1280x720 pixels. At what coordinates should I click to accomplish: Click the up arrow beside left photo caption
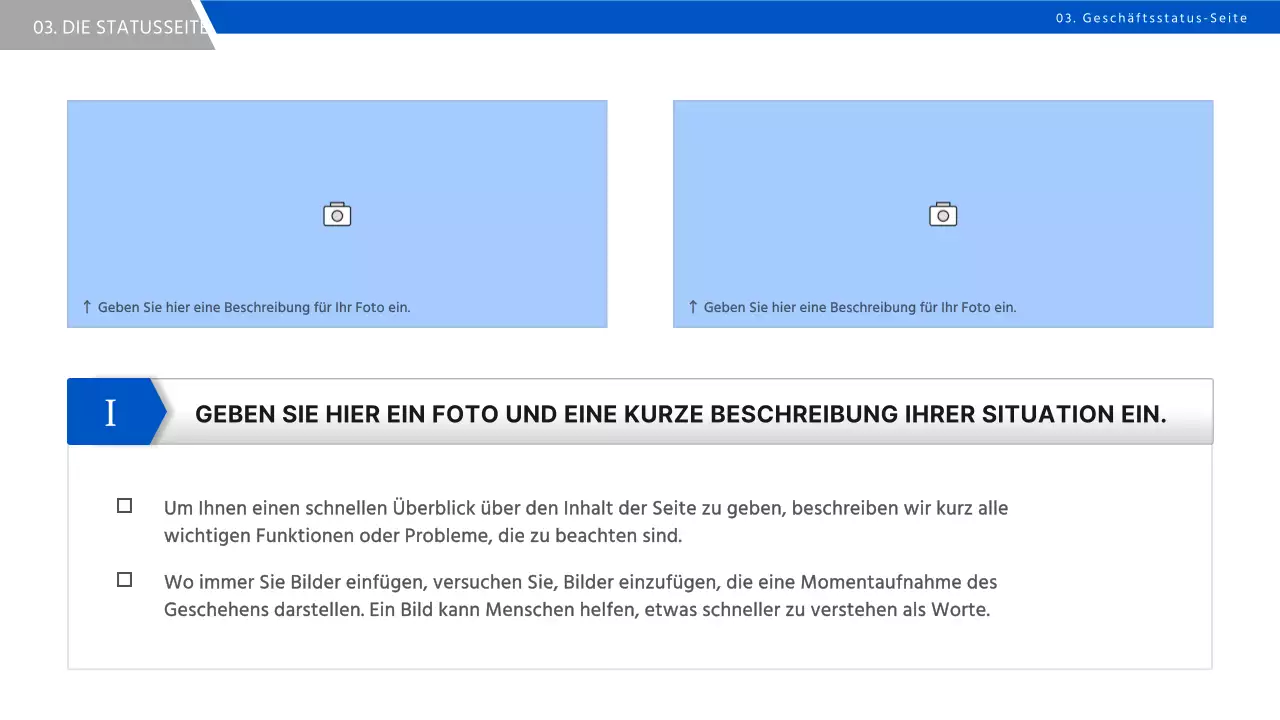point(86,307)
